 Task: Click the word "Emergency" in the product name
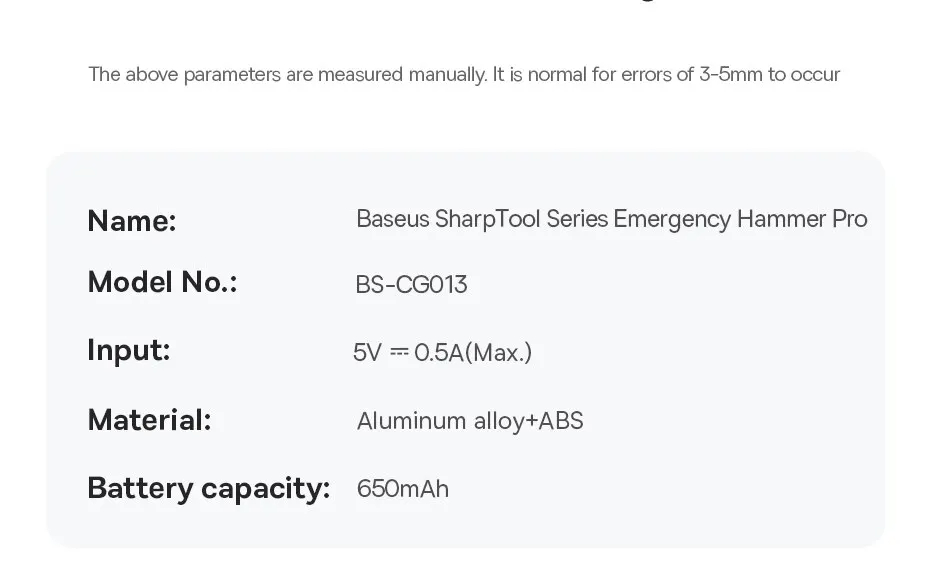point(672,219)
